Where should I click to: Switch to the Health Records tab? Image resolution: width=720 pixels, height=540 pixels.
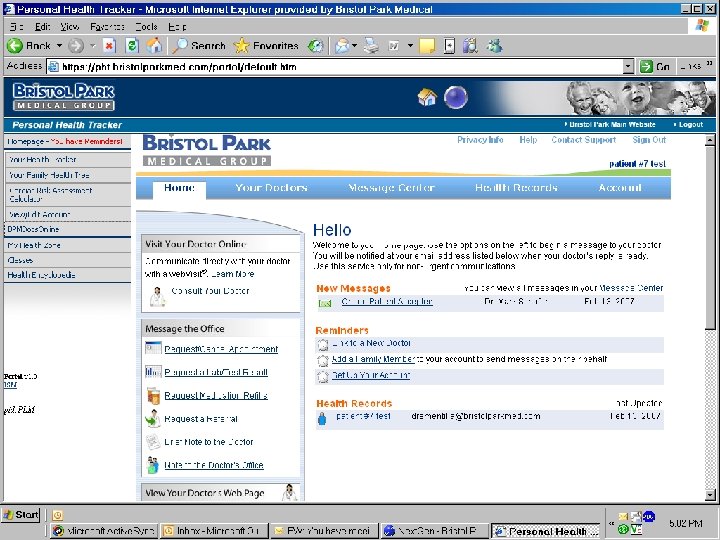516,188
